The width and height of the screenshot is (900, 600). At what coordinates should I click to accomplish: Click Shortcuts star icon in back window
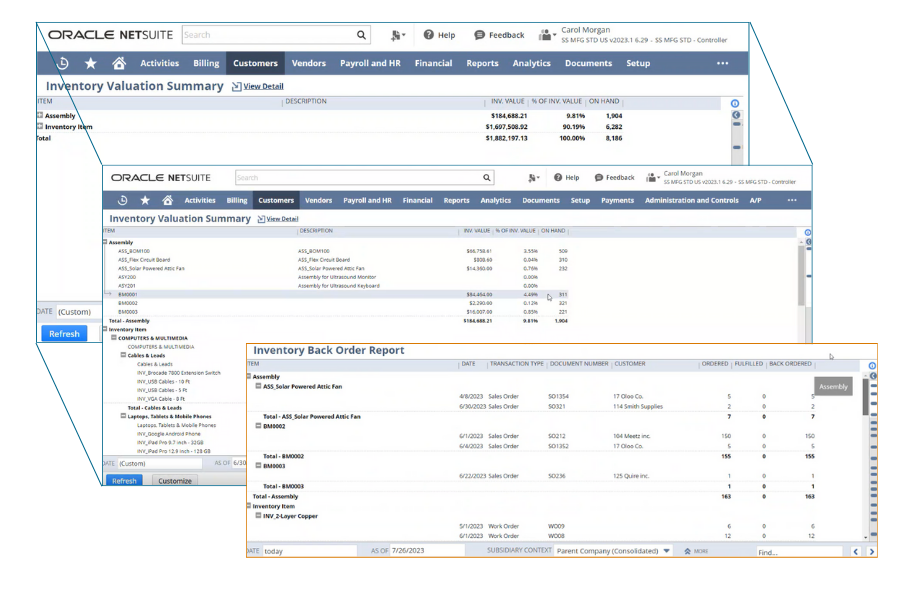(91, 63)
